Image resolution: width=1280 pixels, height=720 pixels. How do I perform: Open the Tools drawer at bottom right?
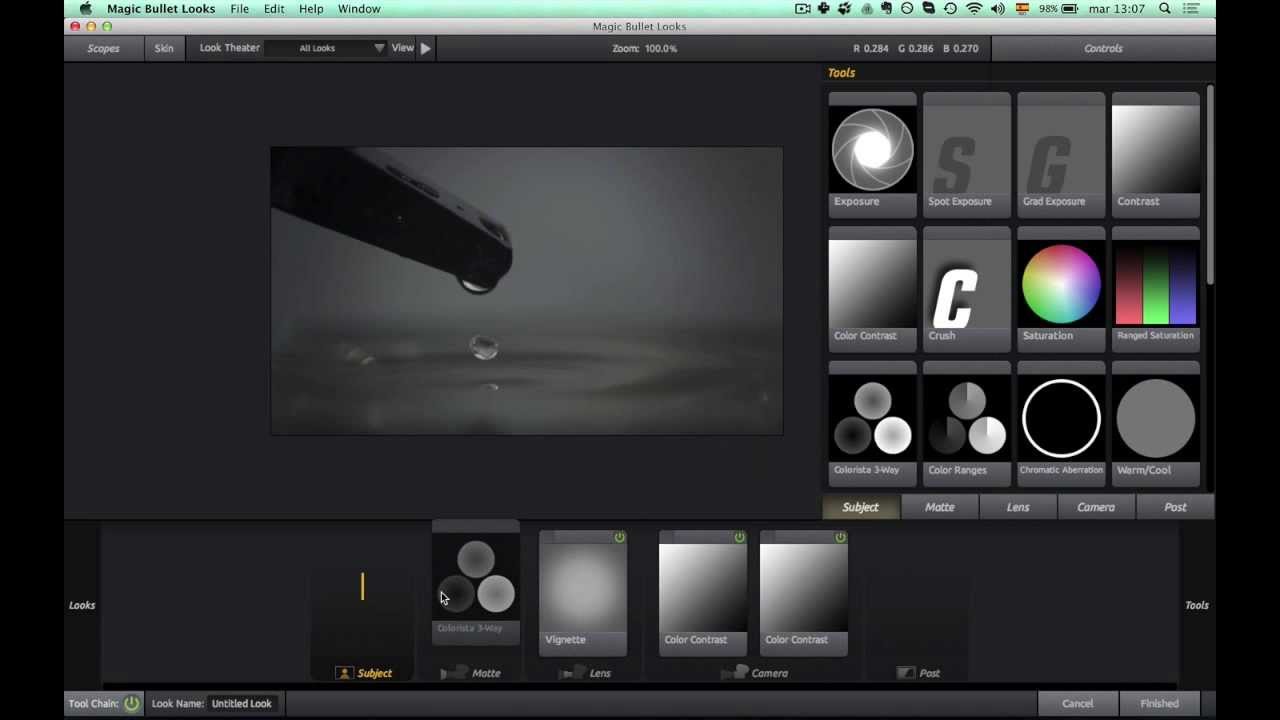(x=1197, y=605)
